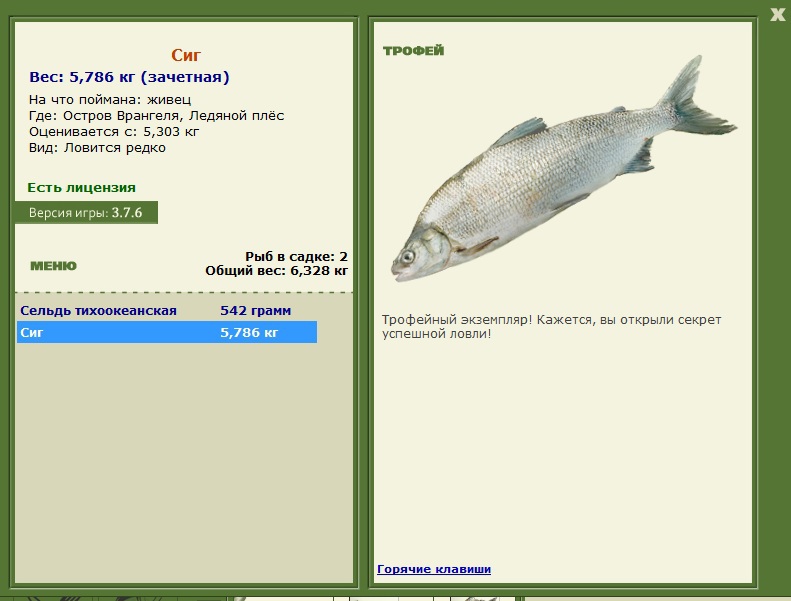The image size is (791, 601).
Task: Open the МЕНЮ menu
Action: 53,266
